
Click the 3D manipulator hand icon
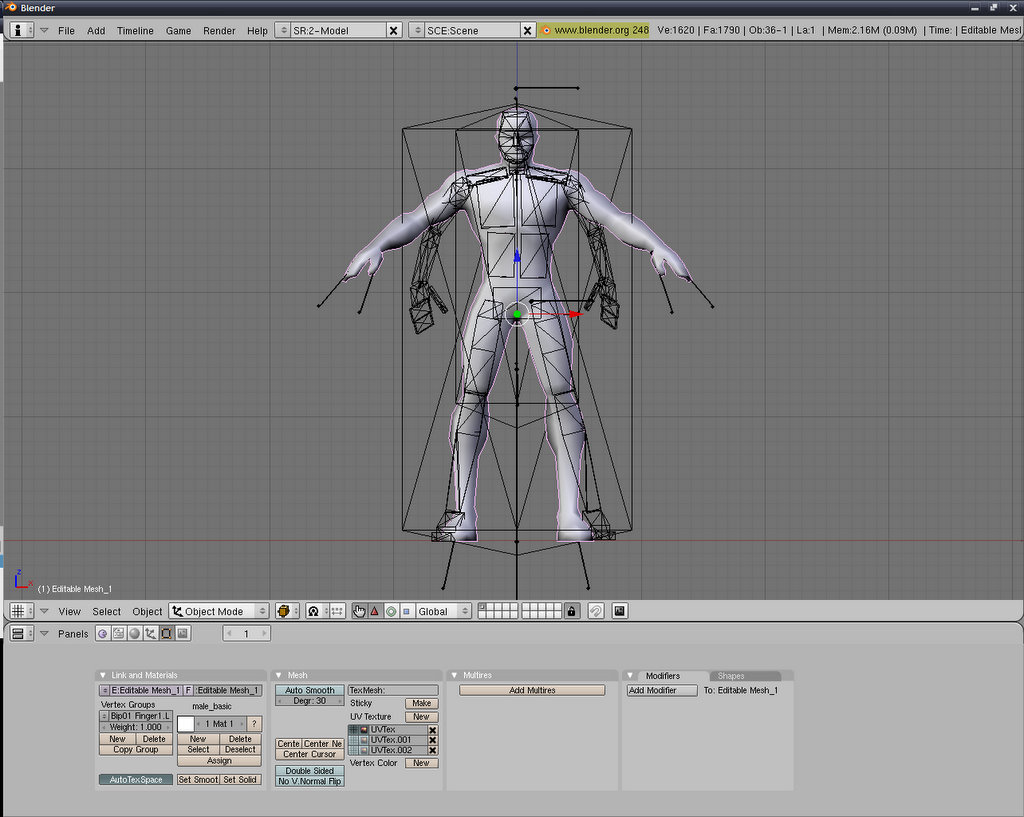pyautogui.click(x=359, y=611)
